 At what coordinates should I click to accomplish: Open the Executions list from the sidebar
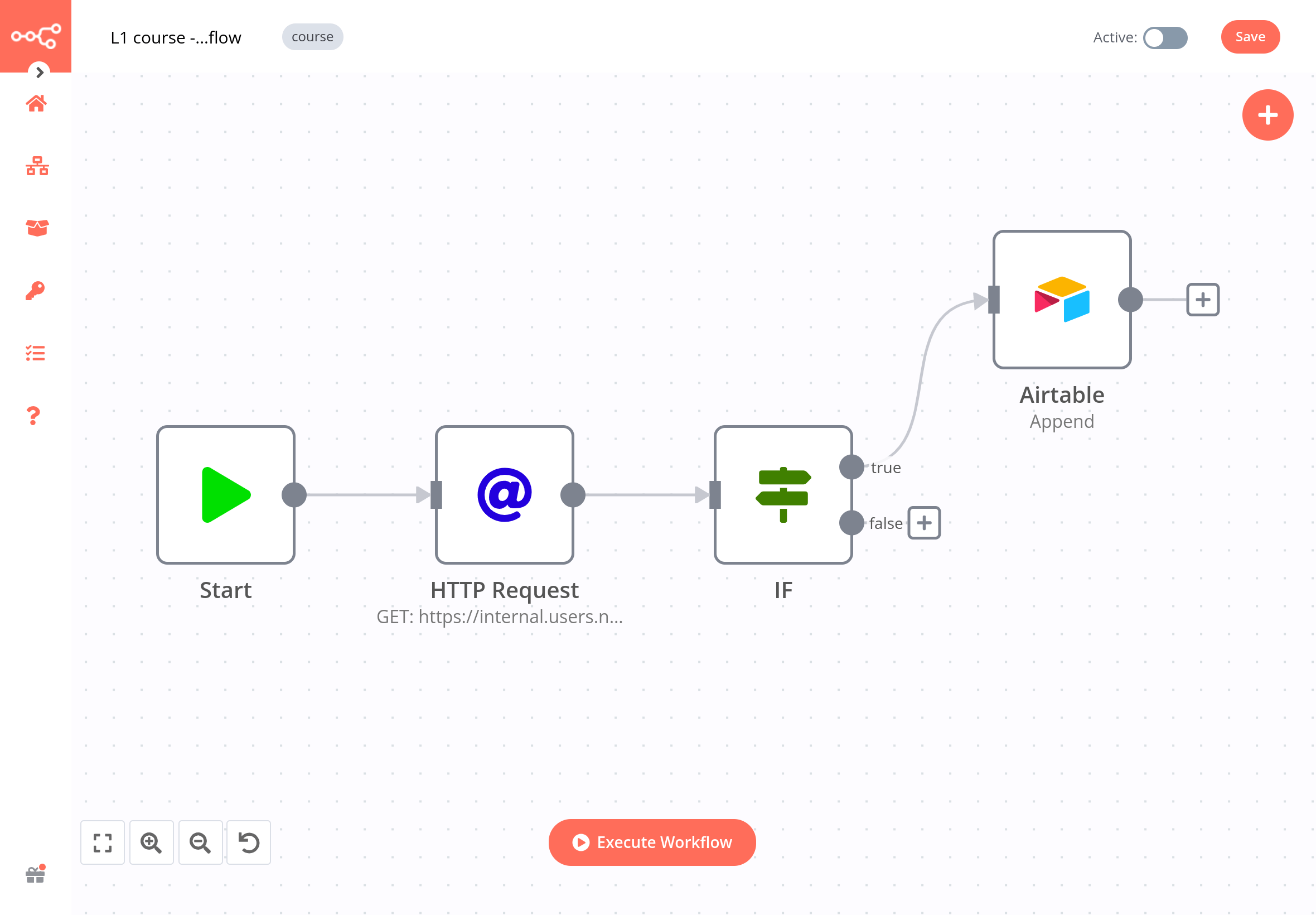coord(36,353)
